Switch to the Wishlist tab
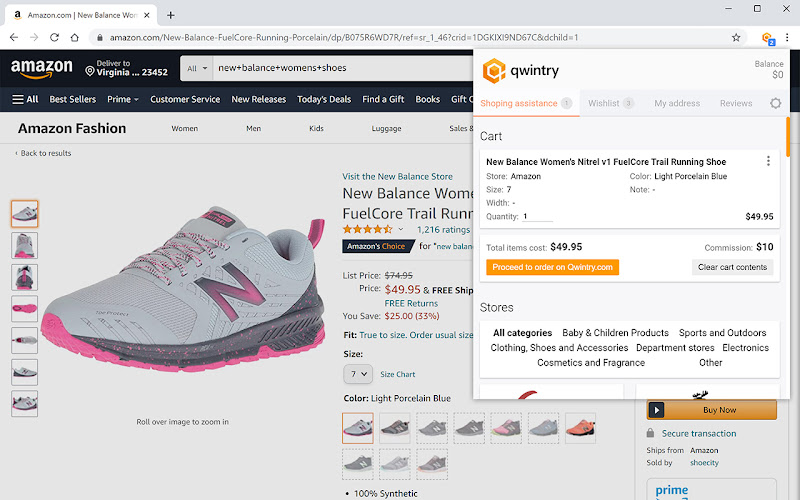This screenshot has width=800, height=500. [611, 103]
